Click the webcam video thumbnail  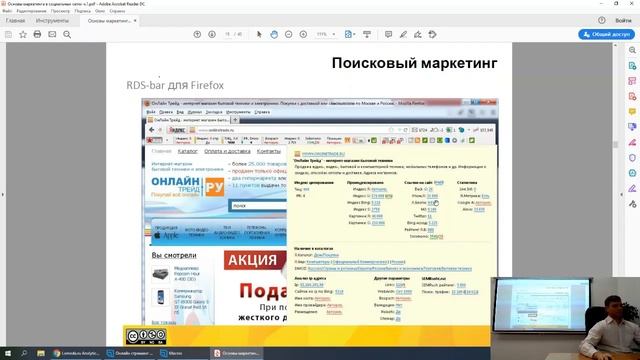click(565, 318)
